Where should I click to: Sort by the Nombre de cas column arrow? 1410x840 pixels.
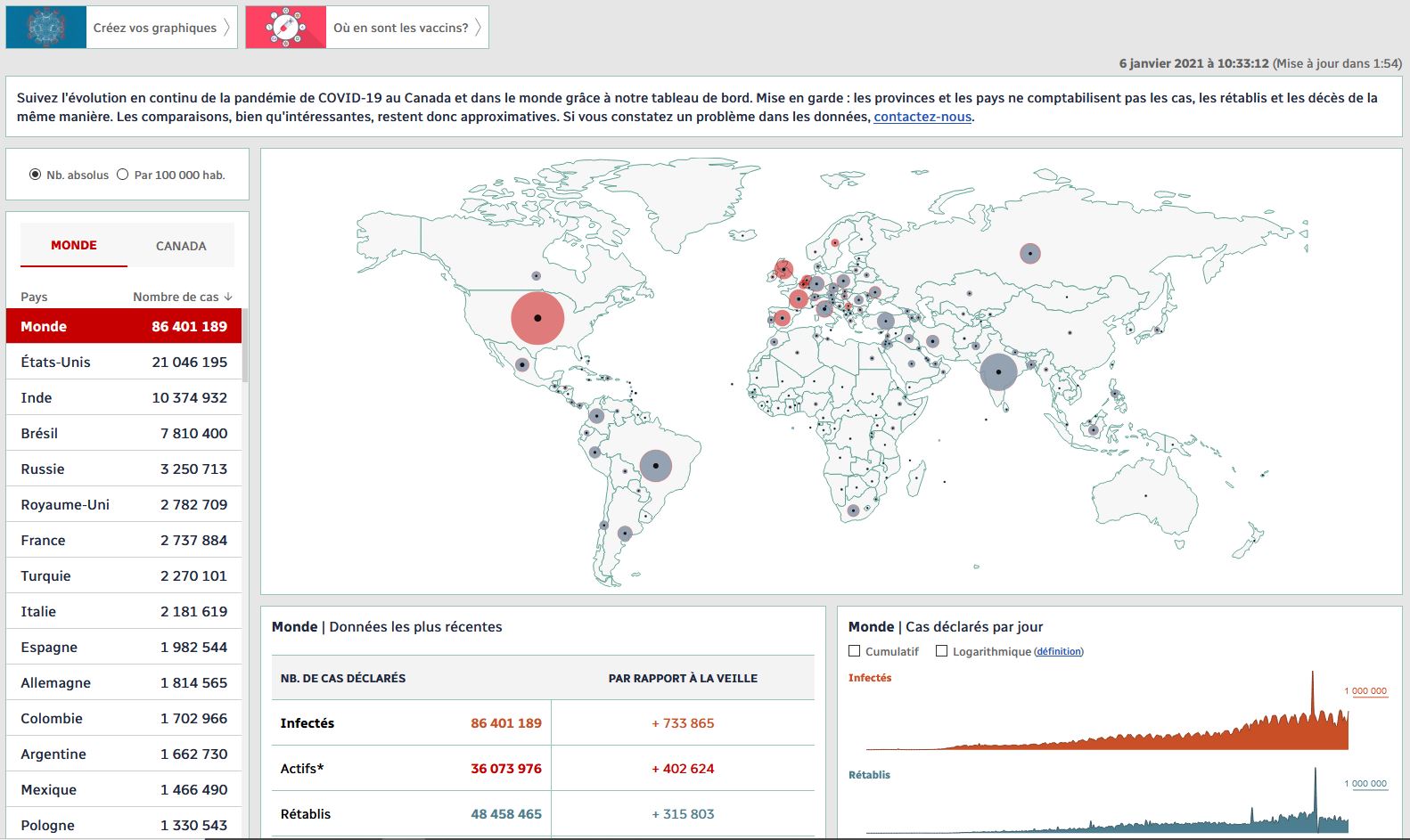pos(228,297)
